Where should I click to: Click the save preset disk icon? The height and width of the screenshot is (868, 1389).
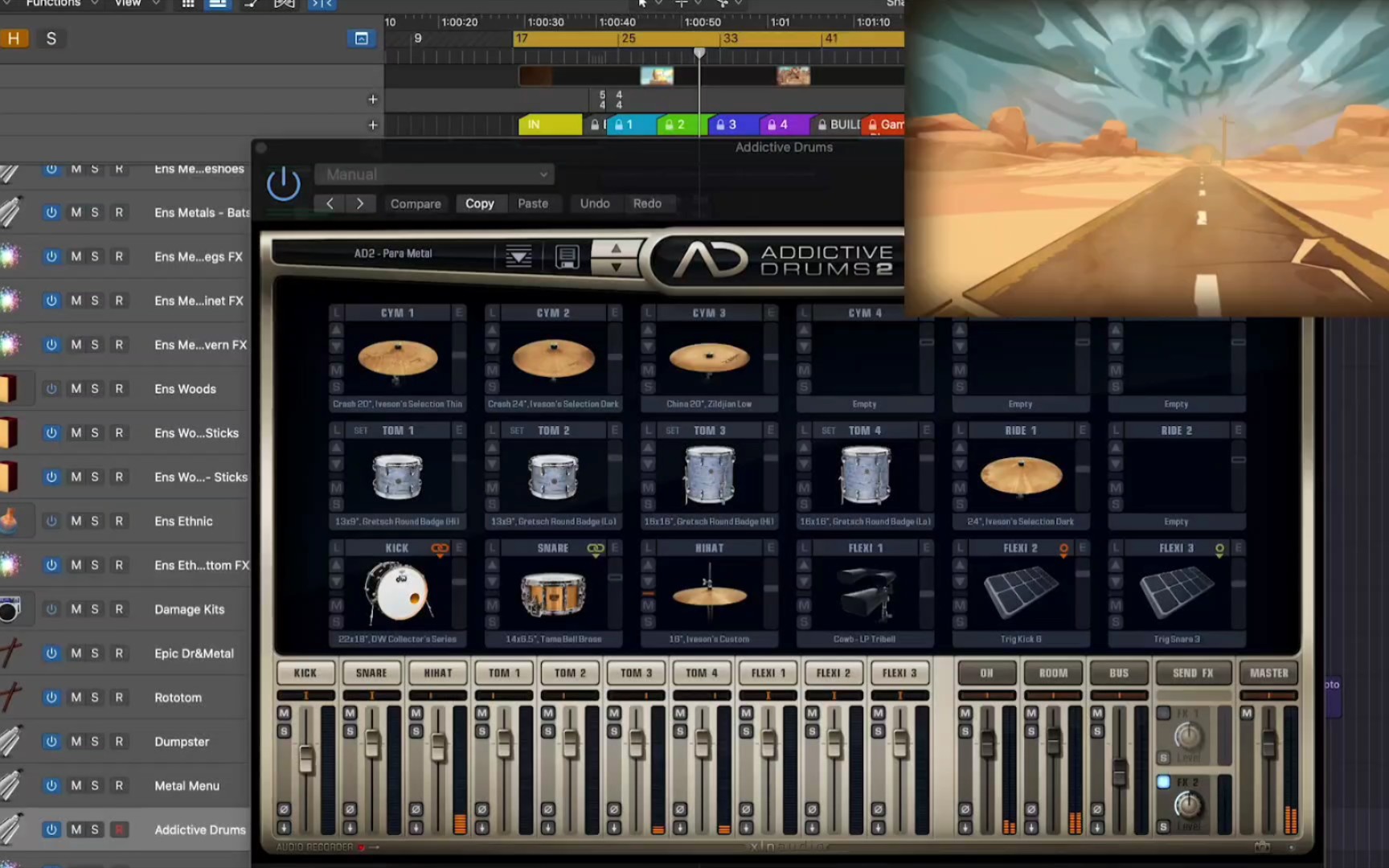click(567, 256)
